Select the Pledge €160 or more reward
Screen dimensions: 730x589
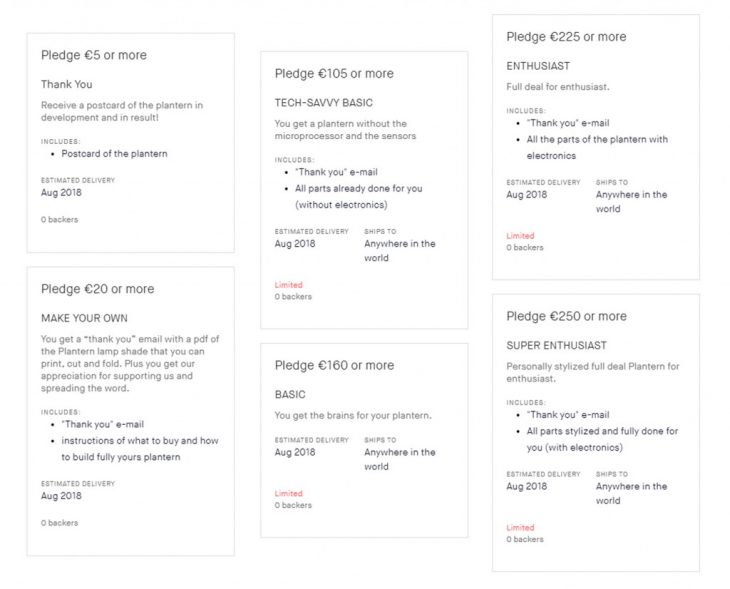tap(334, 365)
